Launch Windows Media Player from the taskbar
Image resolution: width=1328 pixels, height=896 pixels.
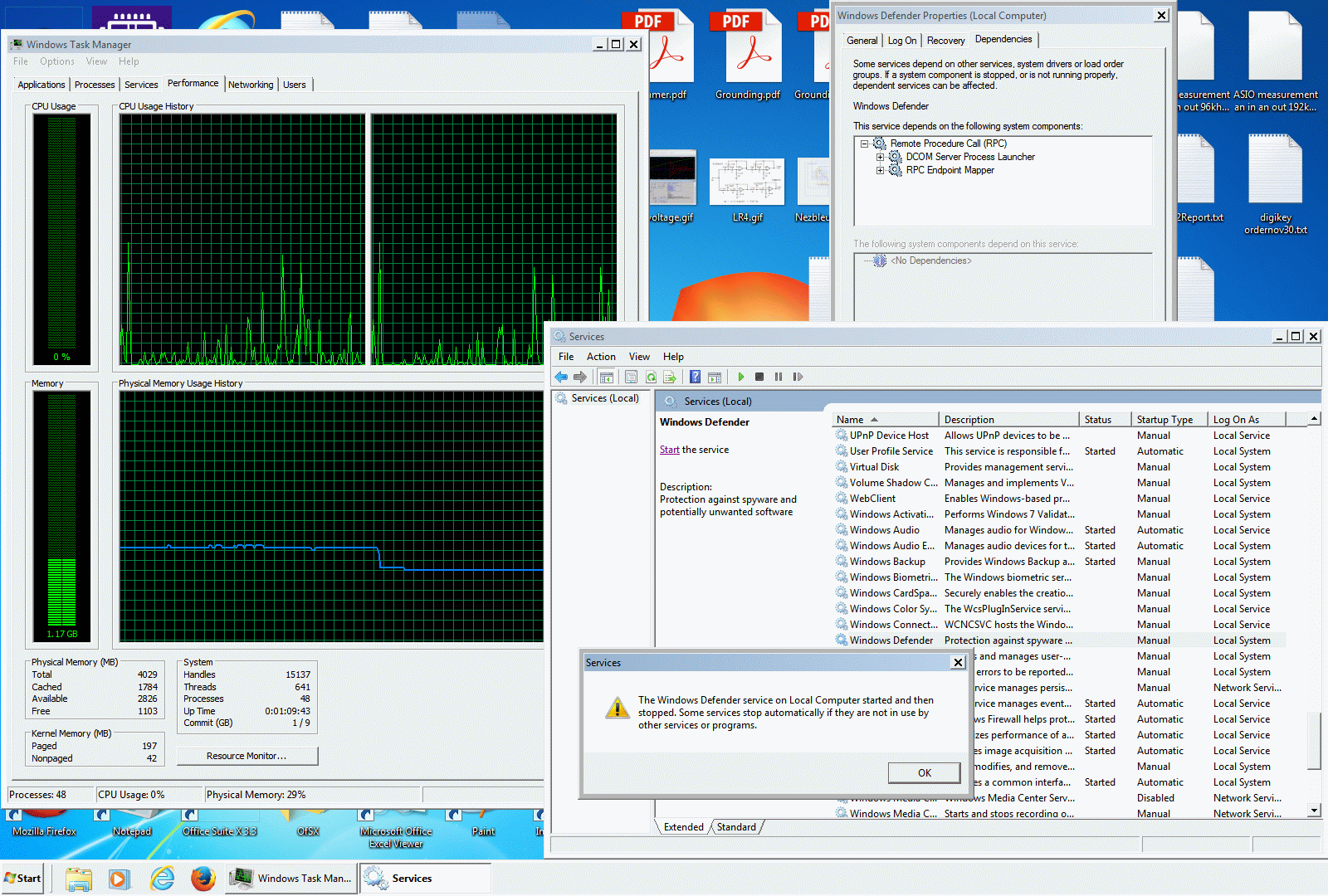(x=120, y=879)
